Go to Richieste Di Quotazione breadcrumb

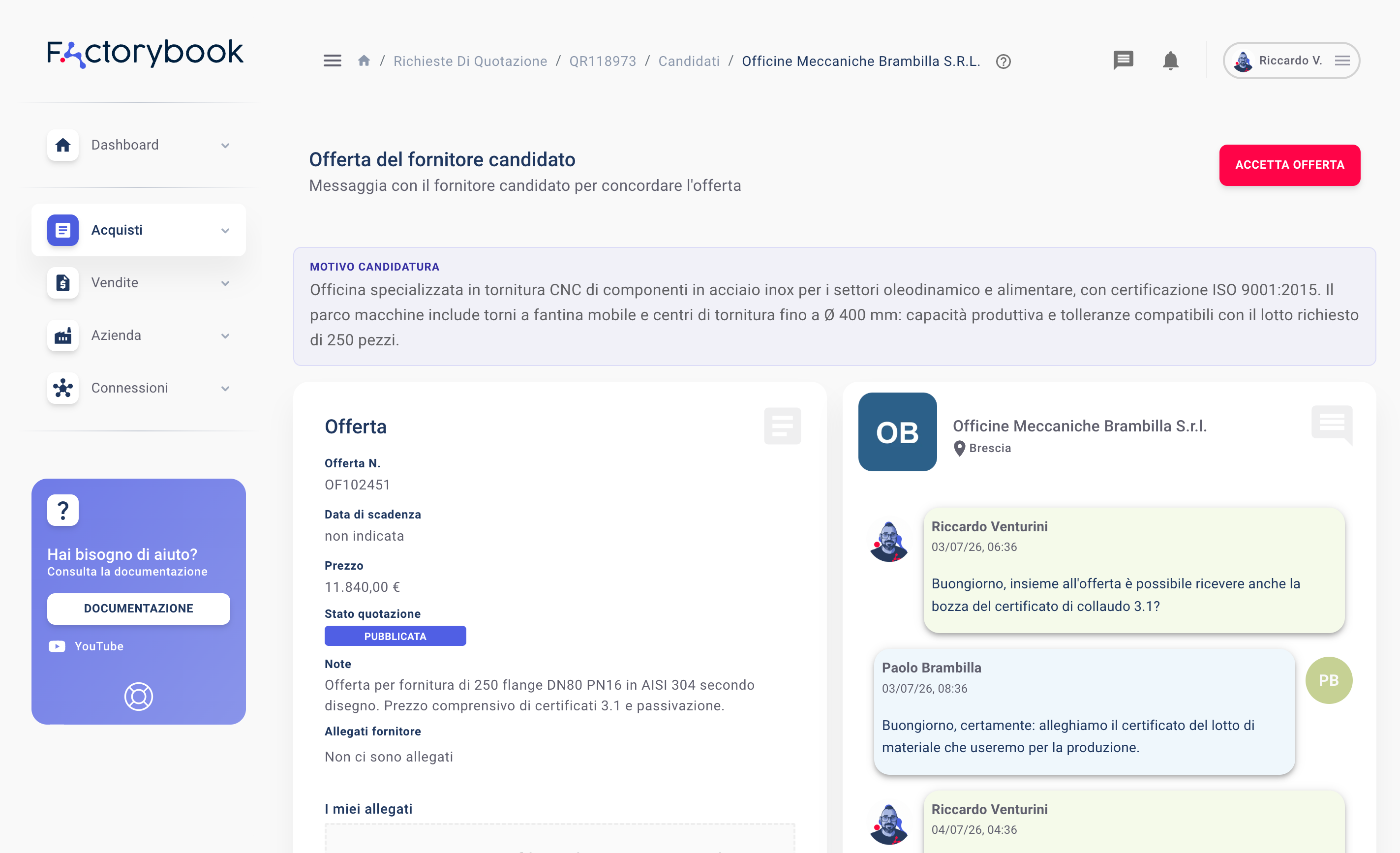[x=470, y=61]
